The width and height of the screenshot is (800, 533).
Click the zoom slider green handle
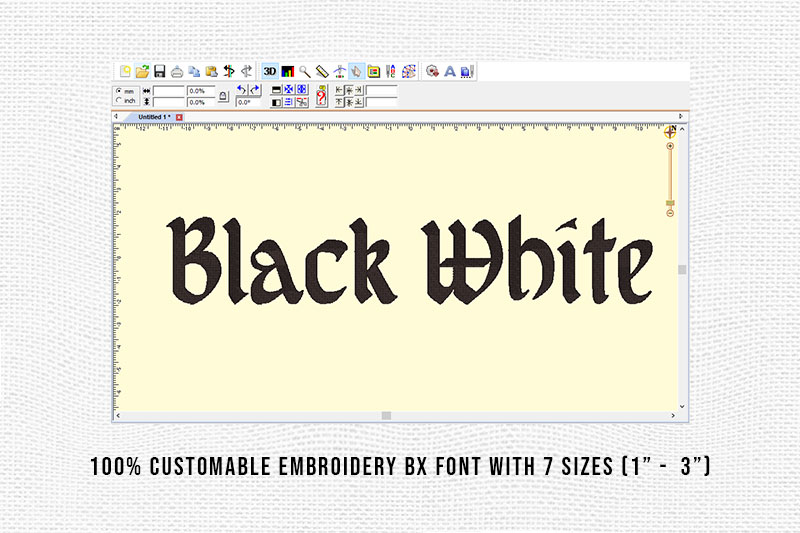[670, 203]
